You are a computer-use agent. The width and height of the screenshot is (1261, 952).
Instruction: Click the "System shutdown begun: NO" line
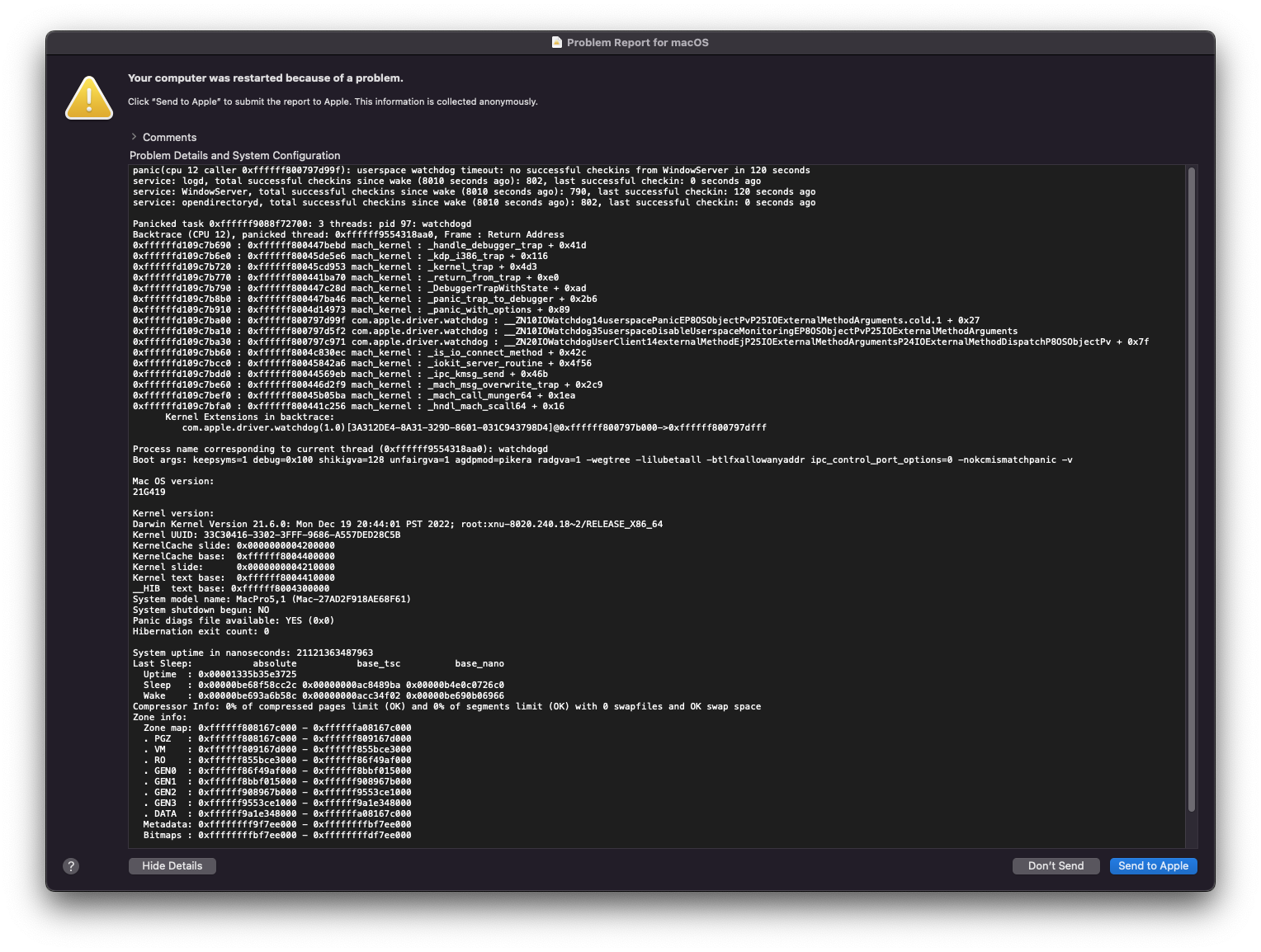point(201,610)
